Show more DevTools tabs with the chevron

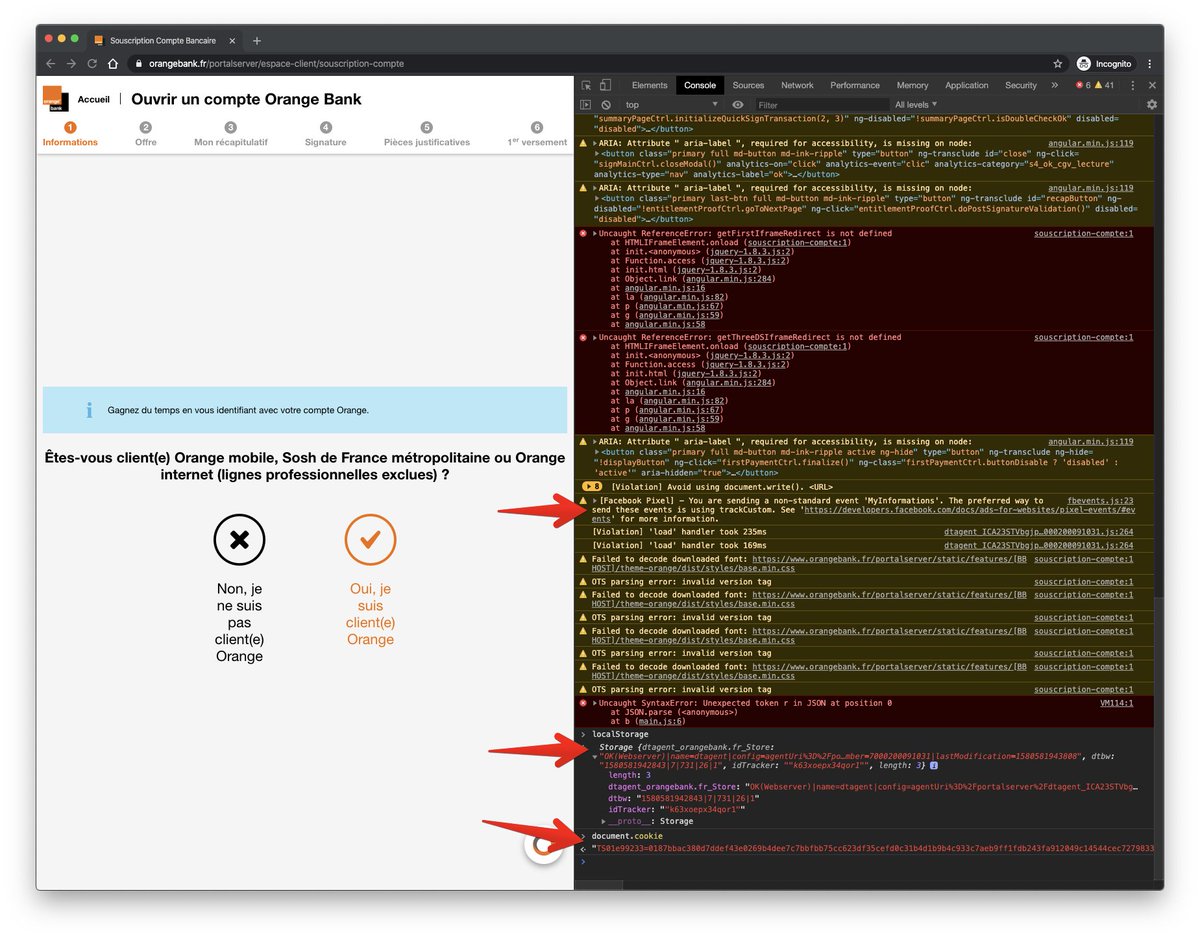pyautogui.click(x=1056, y=86)
